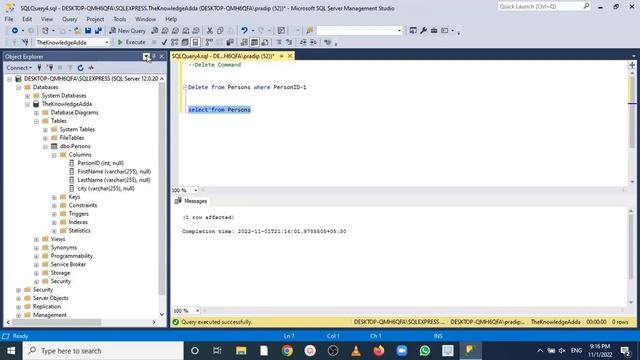
Task: Click Display Estimated Execution Plan icon
Action: (x=175, y=42)
